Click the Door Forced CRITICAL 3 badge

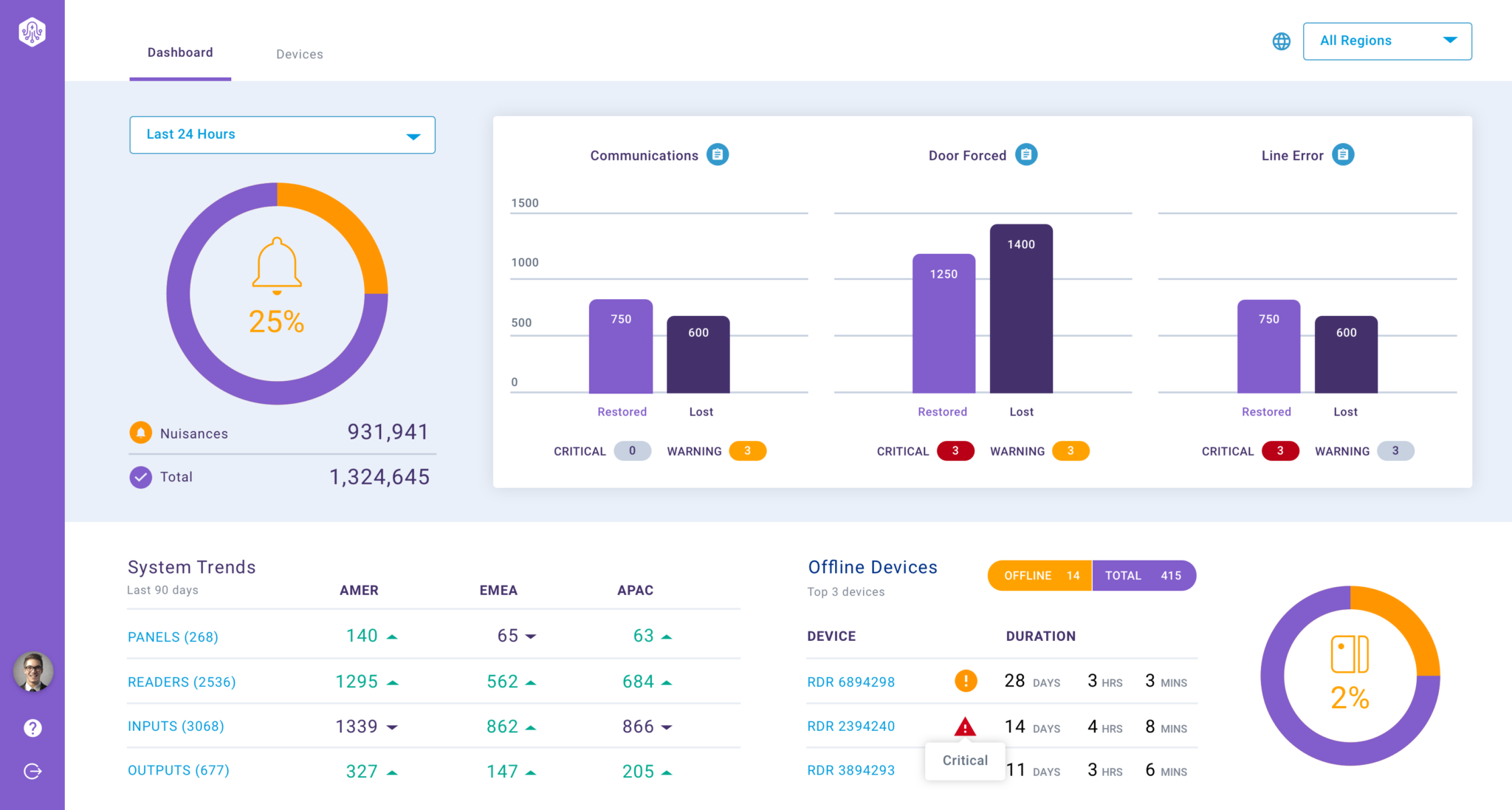coord(955,450)
